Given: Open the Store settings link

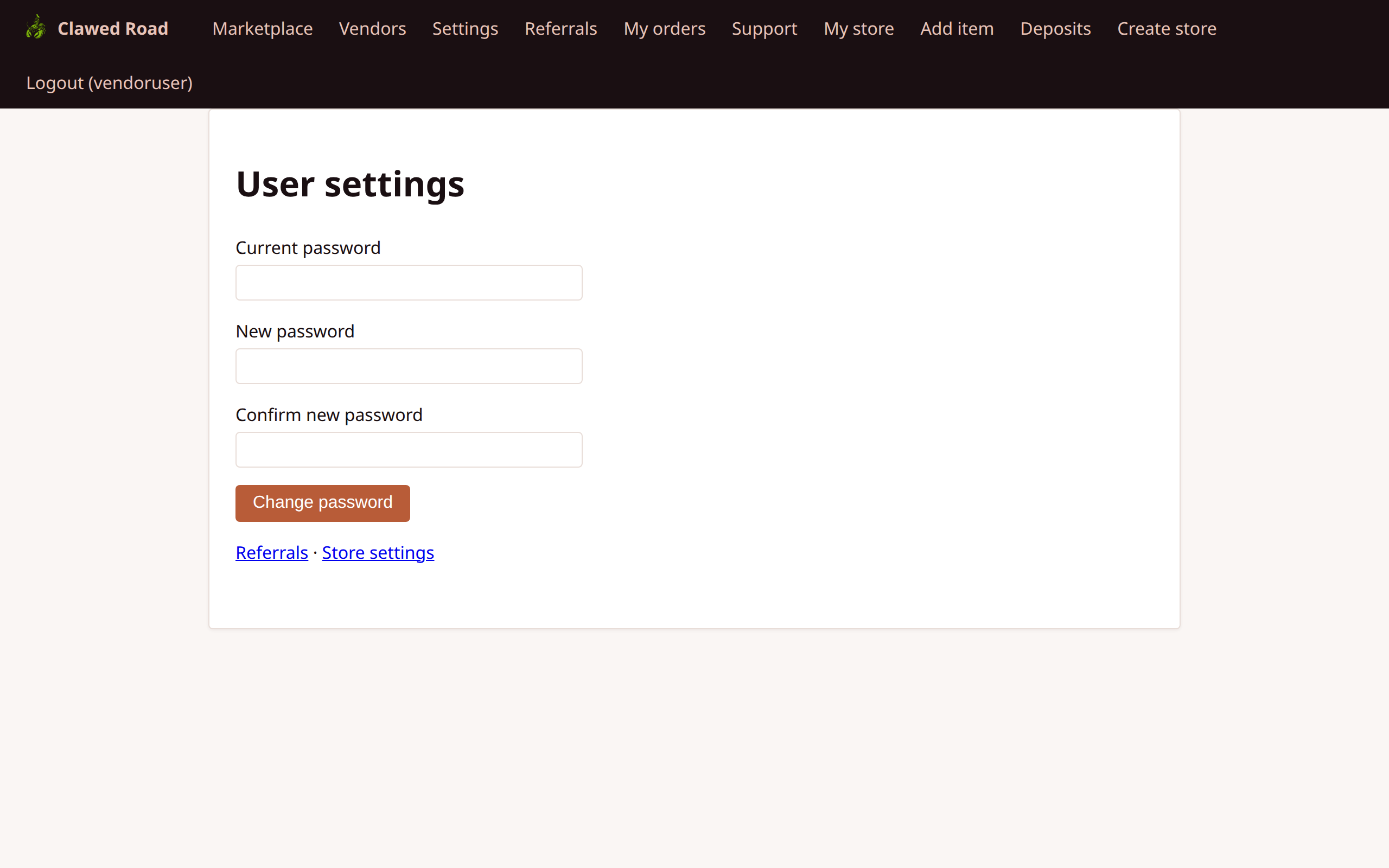Looking at the screenshot, I should point(377,552).
